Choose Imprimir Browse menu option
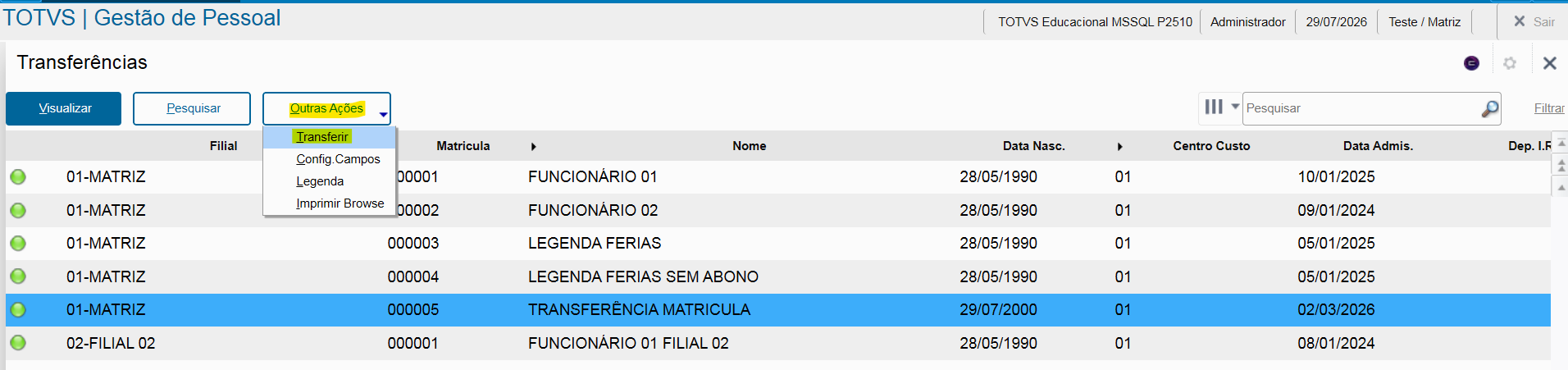The width and height of the screenshot is (1568, 370). [x=340, y=203]
